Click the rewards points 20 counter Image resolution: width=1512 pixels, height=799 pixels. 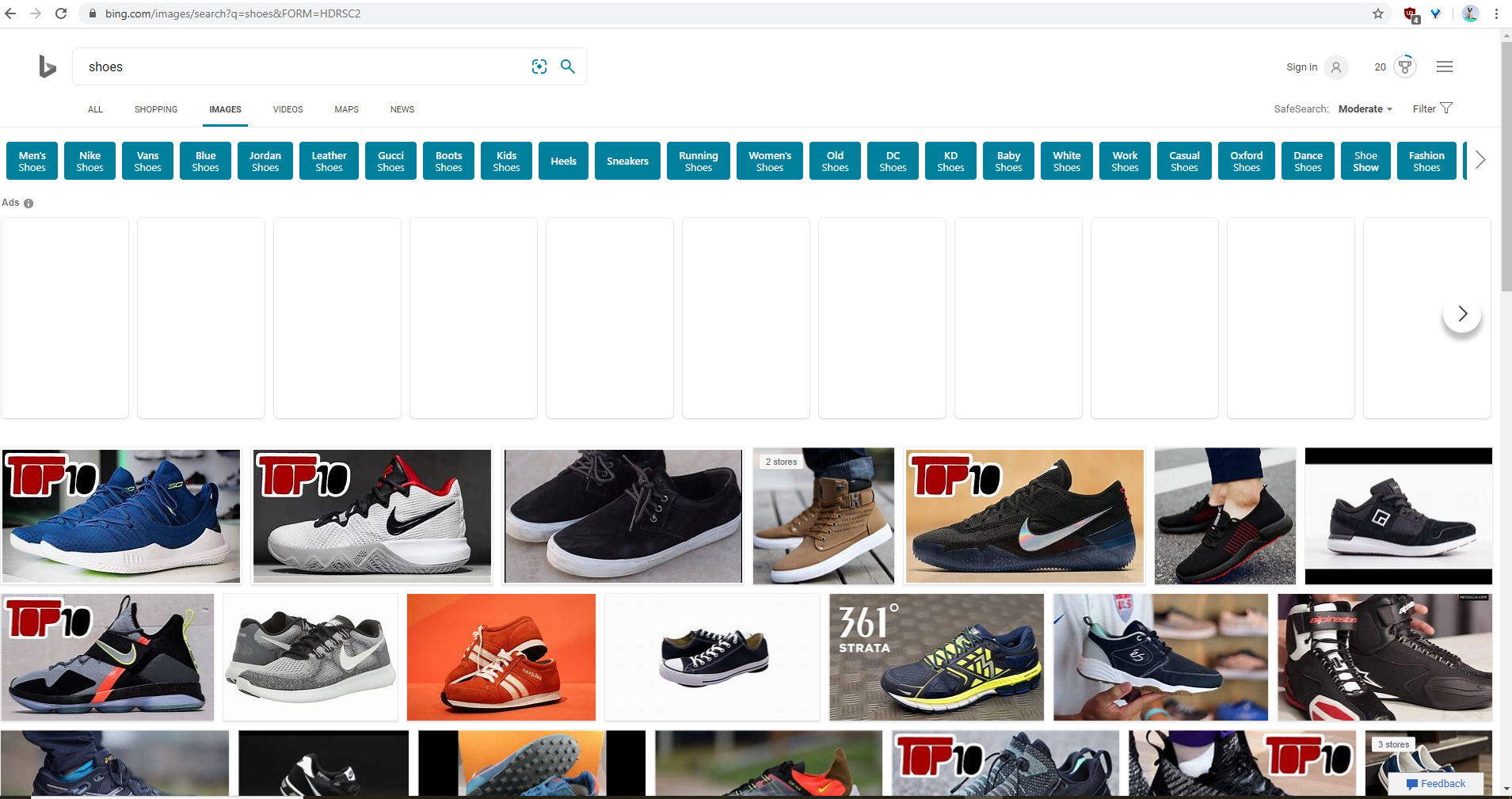pos(1381,67)
